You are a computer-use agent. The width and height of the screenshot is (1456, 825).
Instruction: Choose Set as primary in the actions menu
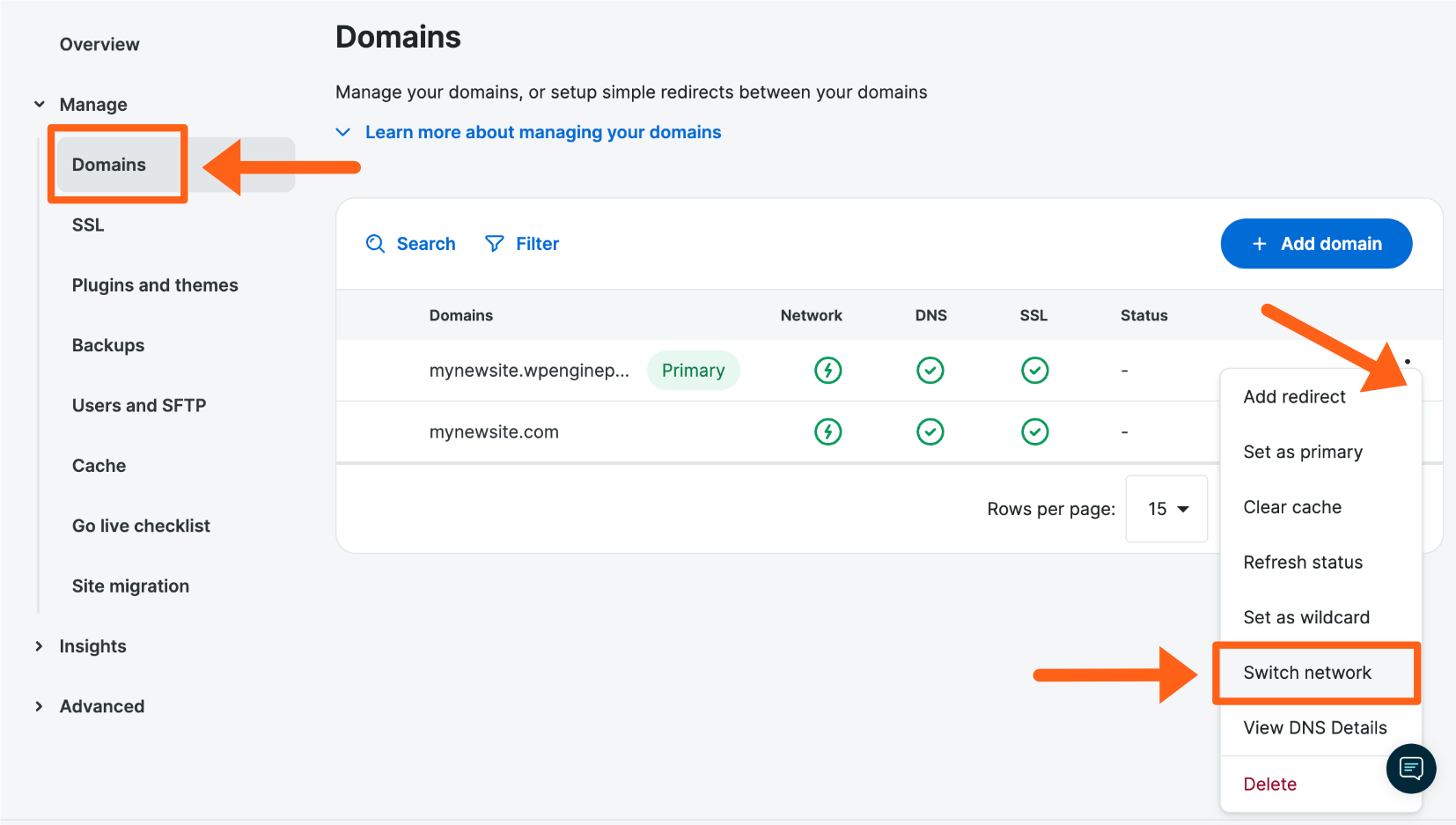pos(1303,451)
